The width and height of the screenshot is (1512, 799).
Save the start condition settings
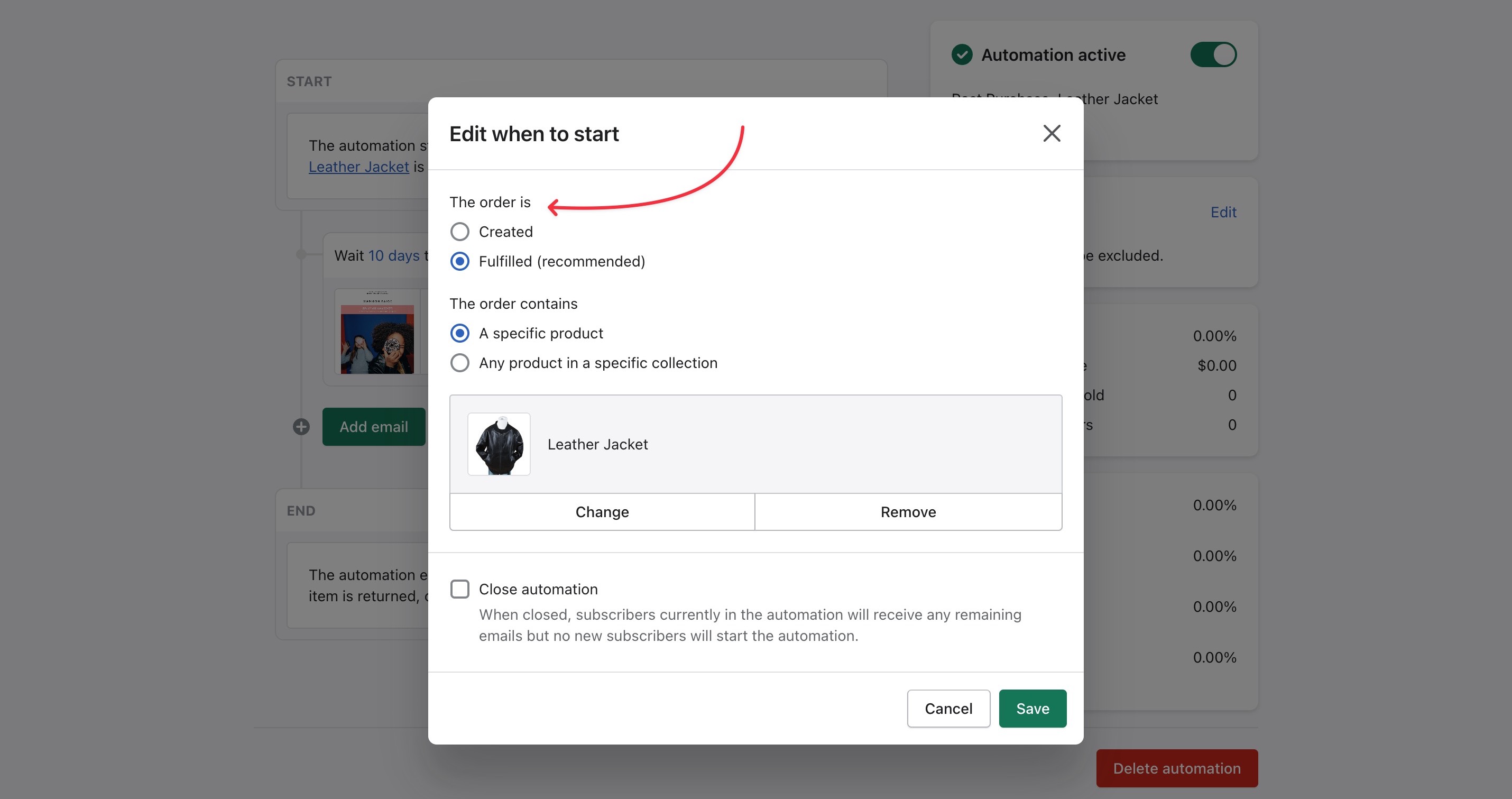click(1032, 709)
